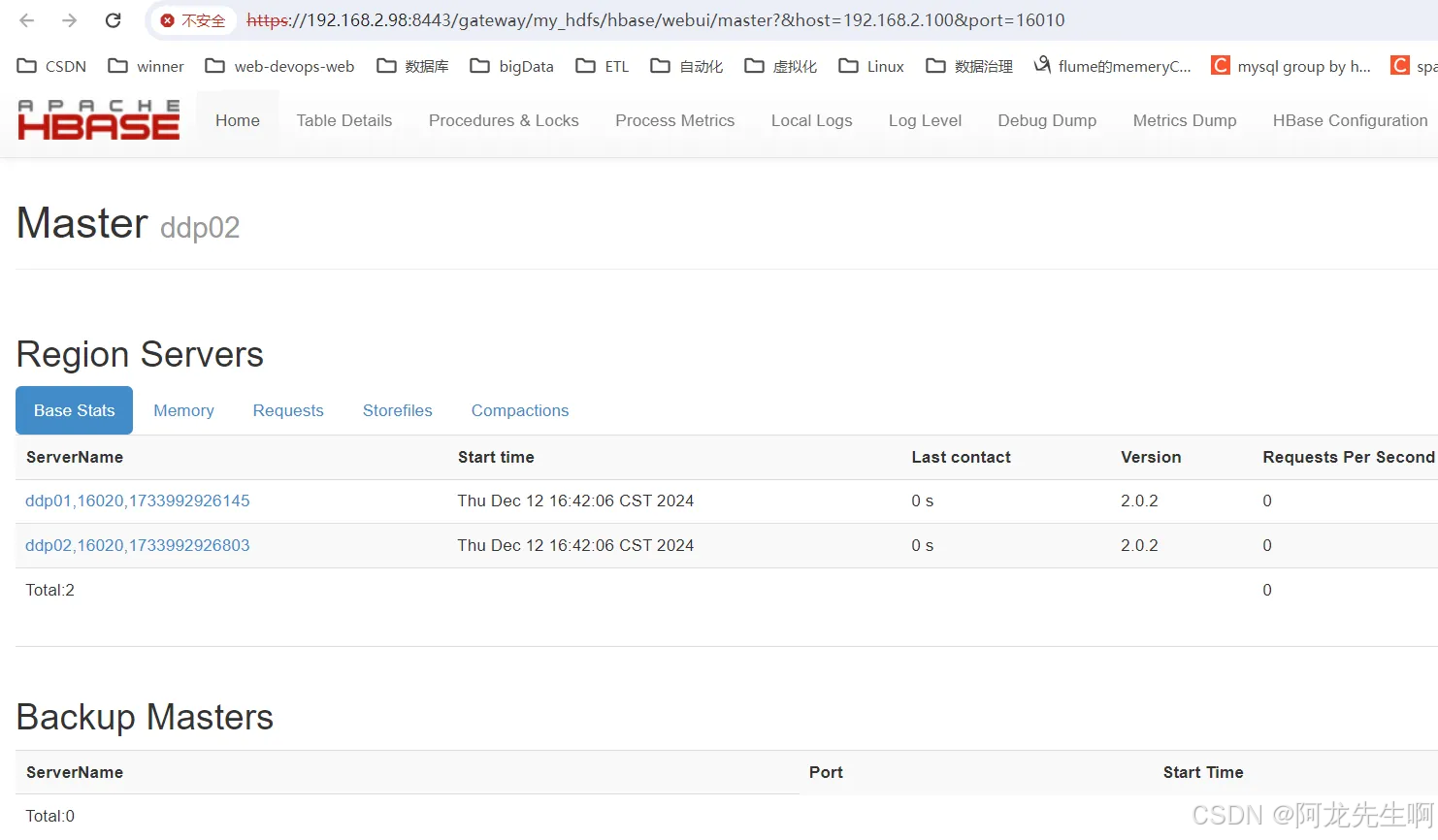Open the CSDN bookmark
Image resolution: width=1438 pixels, height=840 pixels.
(x=51, y=66)
